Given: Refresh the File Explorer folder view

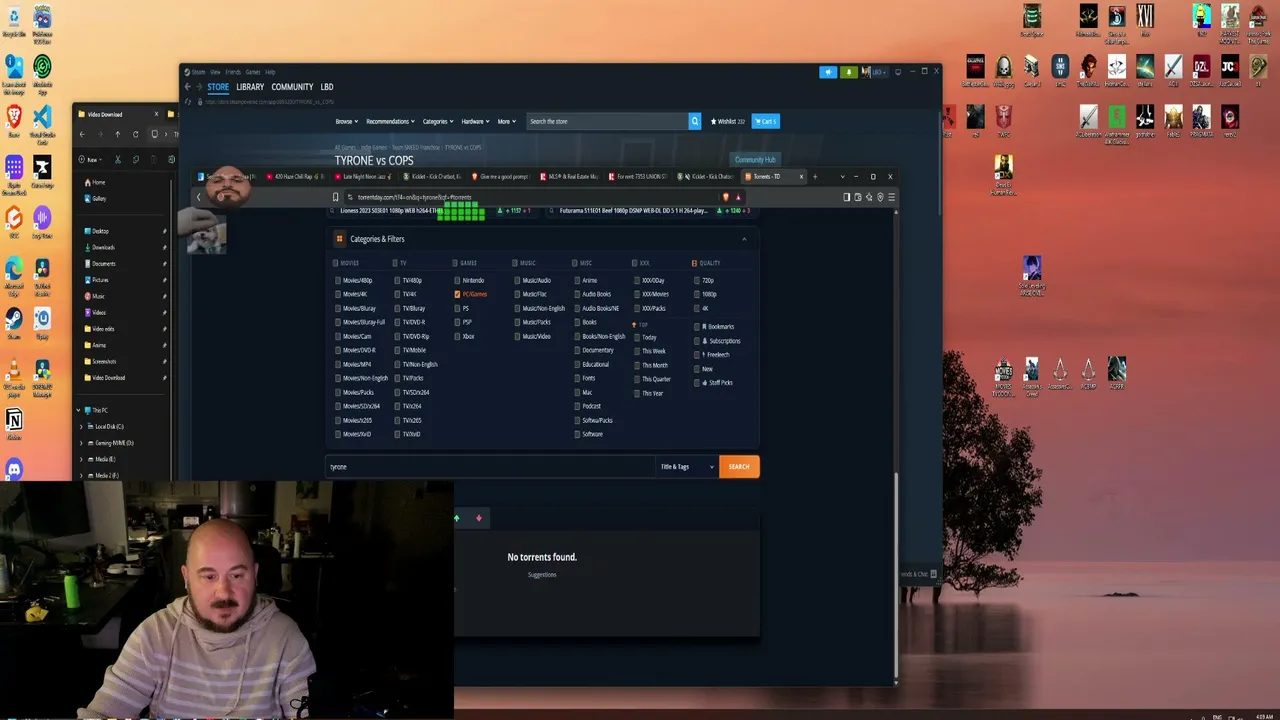Looking at the screenshot, I should tap(135, 134).
